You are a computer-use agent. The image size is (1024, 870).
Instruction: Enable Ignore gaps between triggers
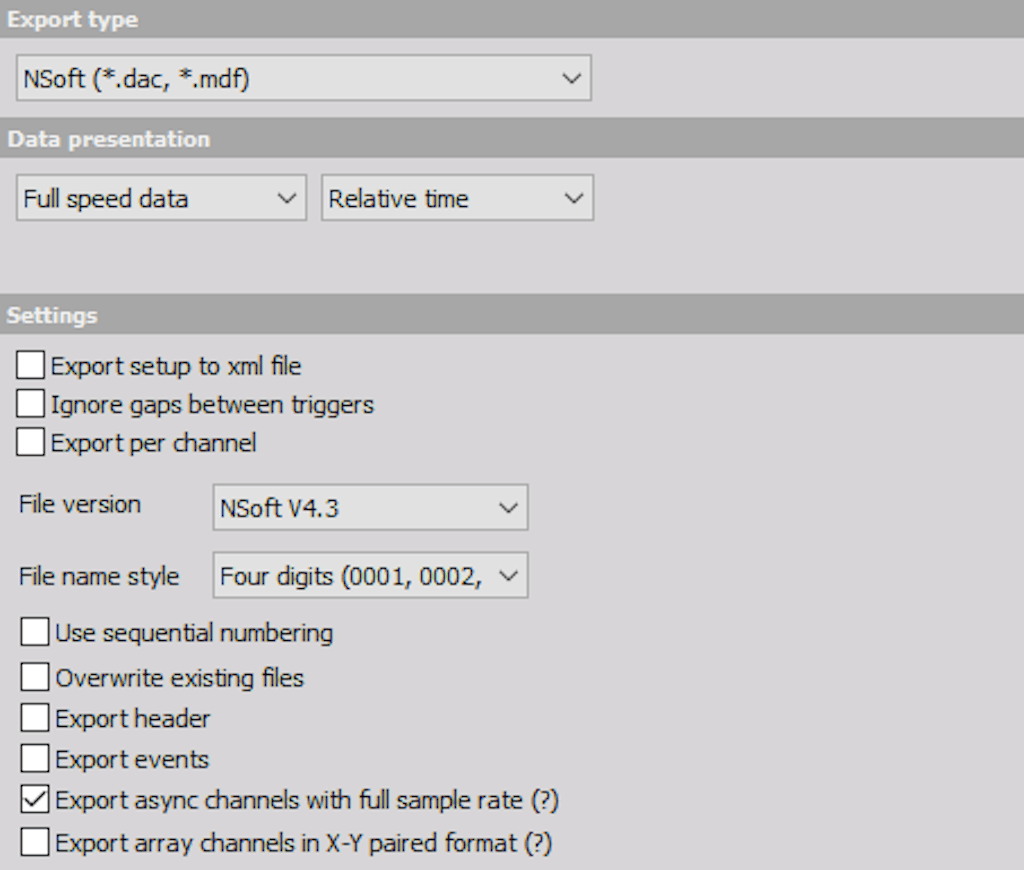tap(31, 404)
